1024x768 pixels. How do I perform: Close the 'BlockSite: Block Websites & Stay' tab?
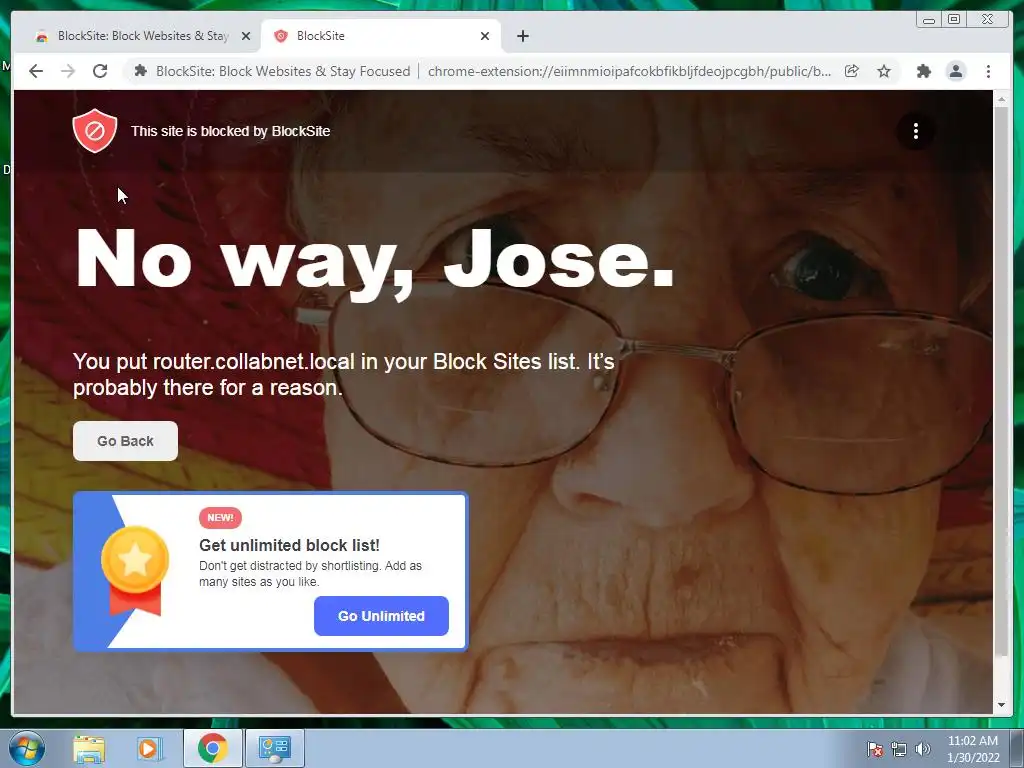coord(246,36)
